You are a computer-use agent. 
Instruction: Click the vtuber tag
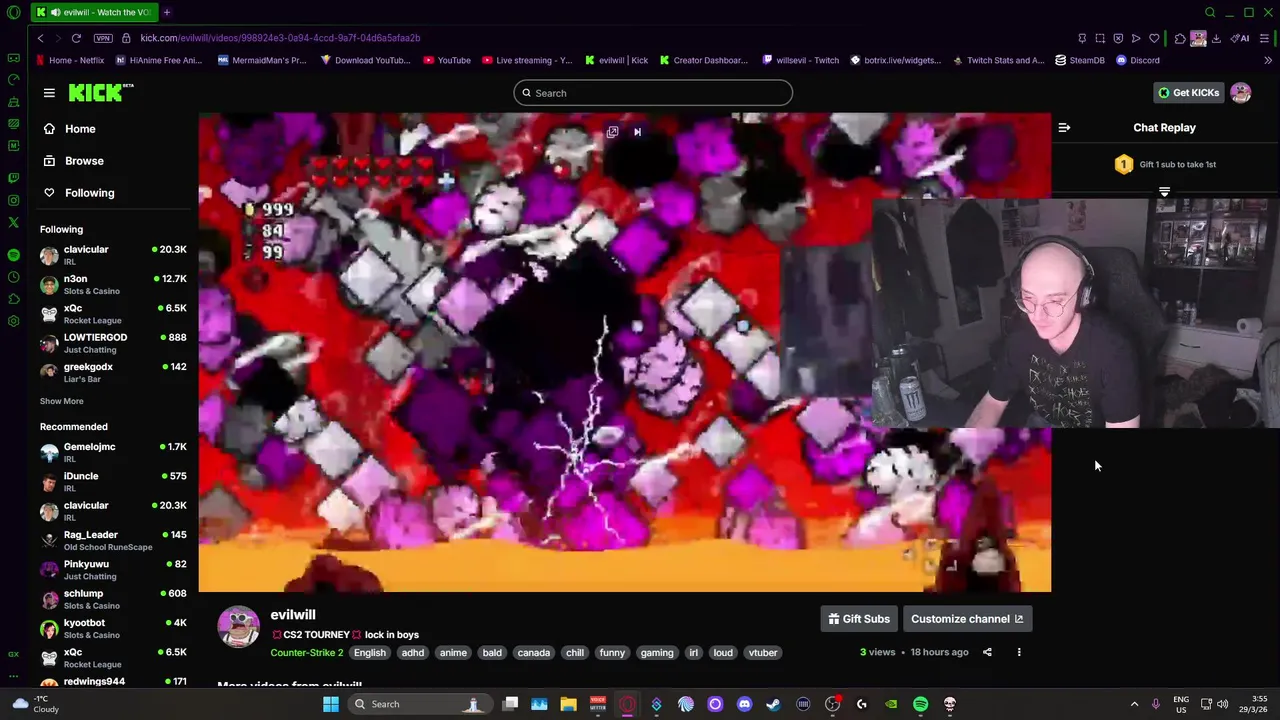coord(763,653)
